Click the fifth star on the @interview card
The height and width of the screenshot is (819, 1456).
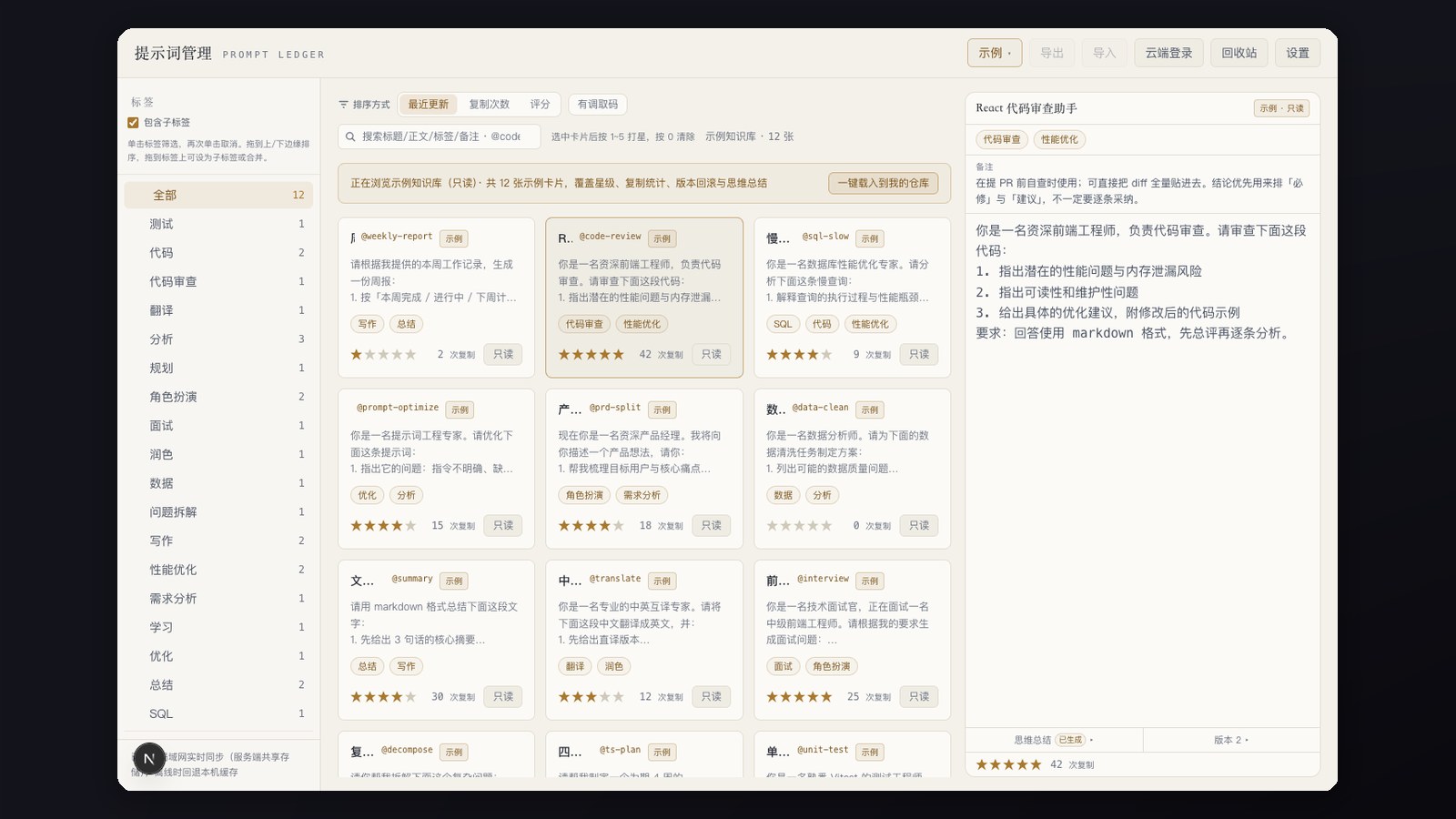826,696
